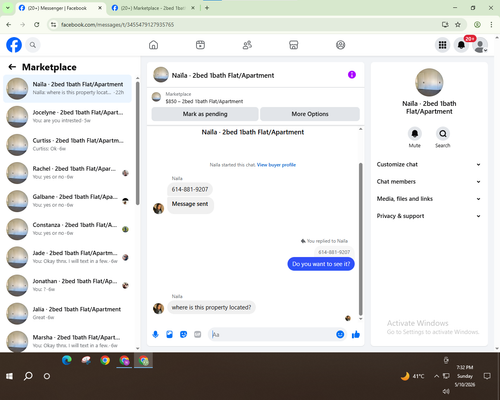Click the chat messages scrollbar
This screenshot has height=400, width=500.
tap(360, 238)
